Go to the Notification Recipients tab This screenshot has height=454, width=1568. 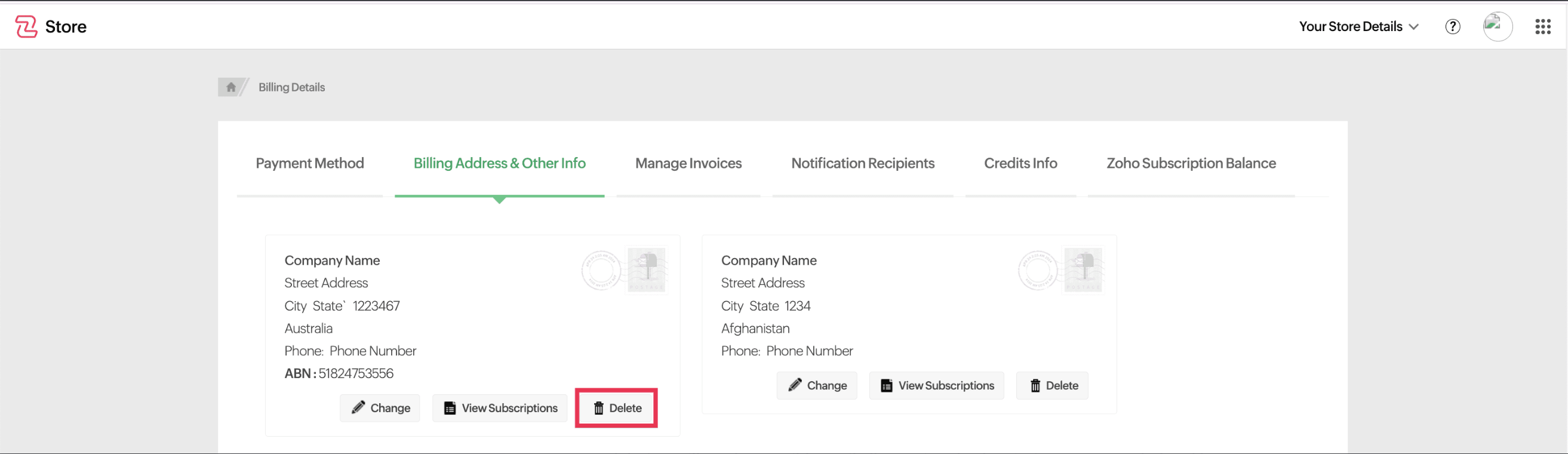(x=862, y=163)
